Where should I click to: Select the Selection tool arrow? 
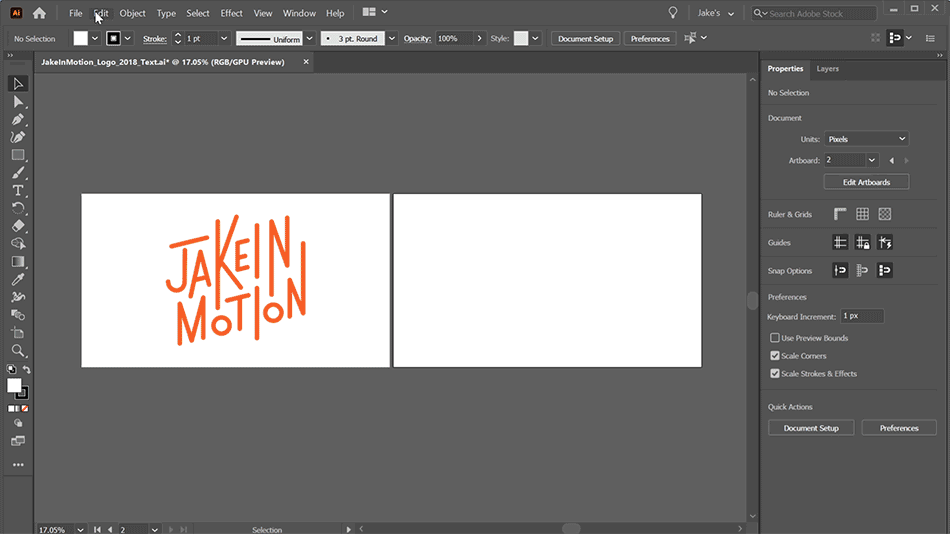pos(18,84)
